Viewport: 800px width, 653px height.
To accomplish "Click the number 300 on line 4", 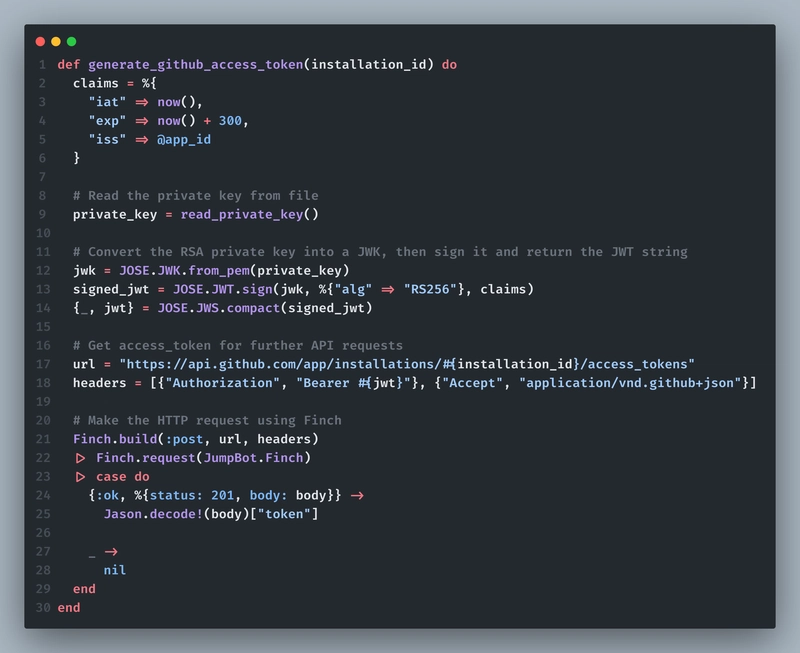I will click(x=230, y=121).
